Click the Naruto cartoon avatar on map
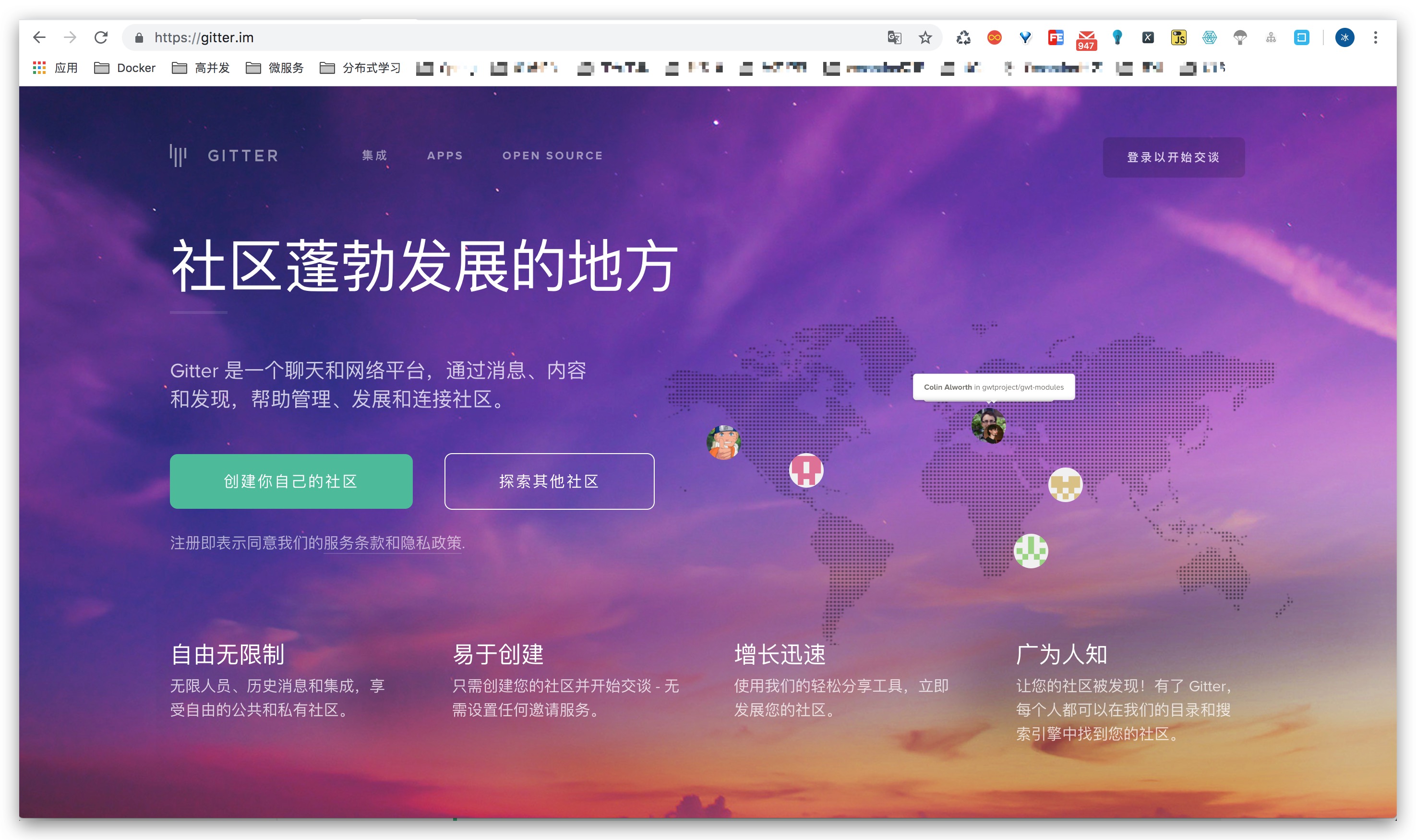Screen dimensions: 1416x840 point(723,442)
